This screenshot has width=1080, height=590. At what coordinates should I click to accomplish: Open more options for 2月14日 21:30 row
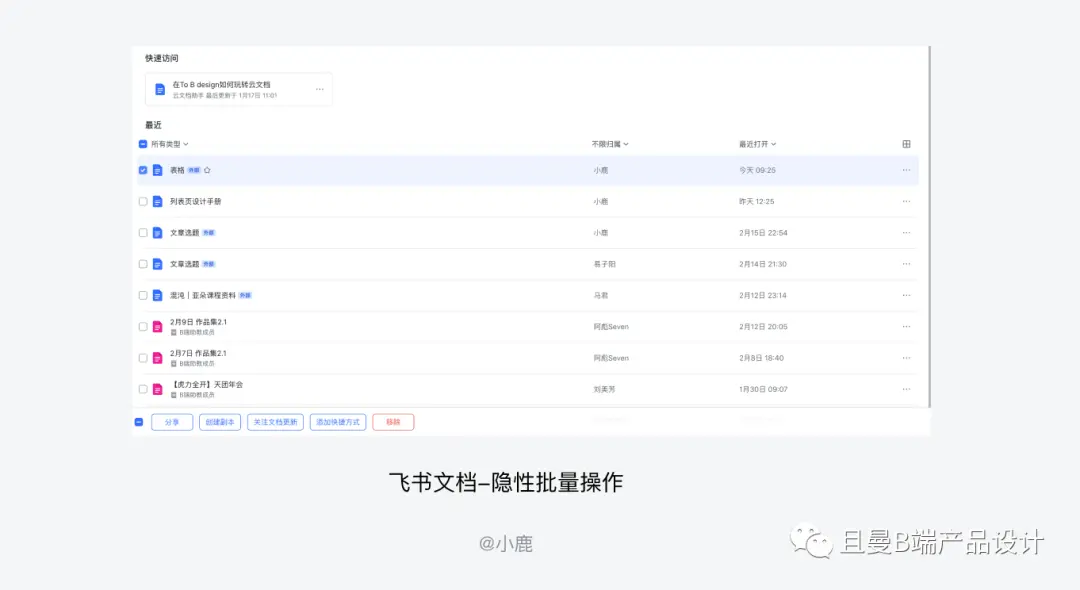tap(906, 264)
